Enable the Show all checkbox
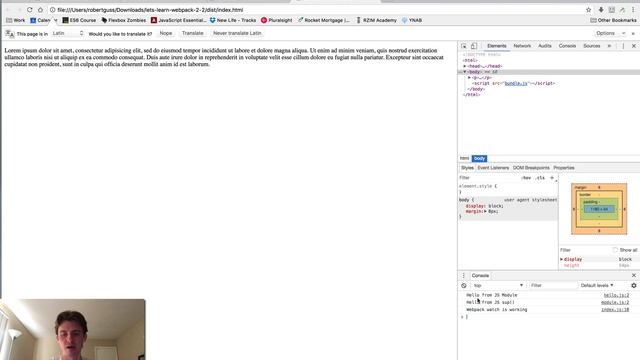The image size is (640, 360). click(x=615, y=250)
